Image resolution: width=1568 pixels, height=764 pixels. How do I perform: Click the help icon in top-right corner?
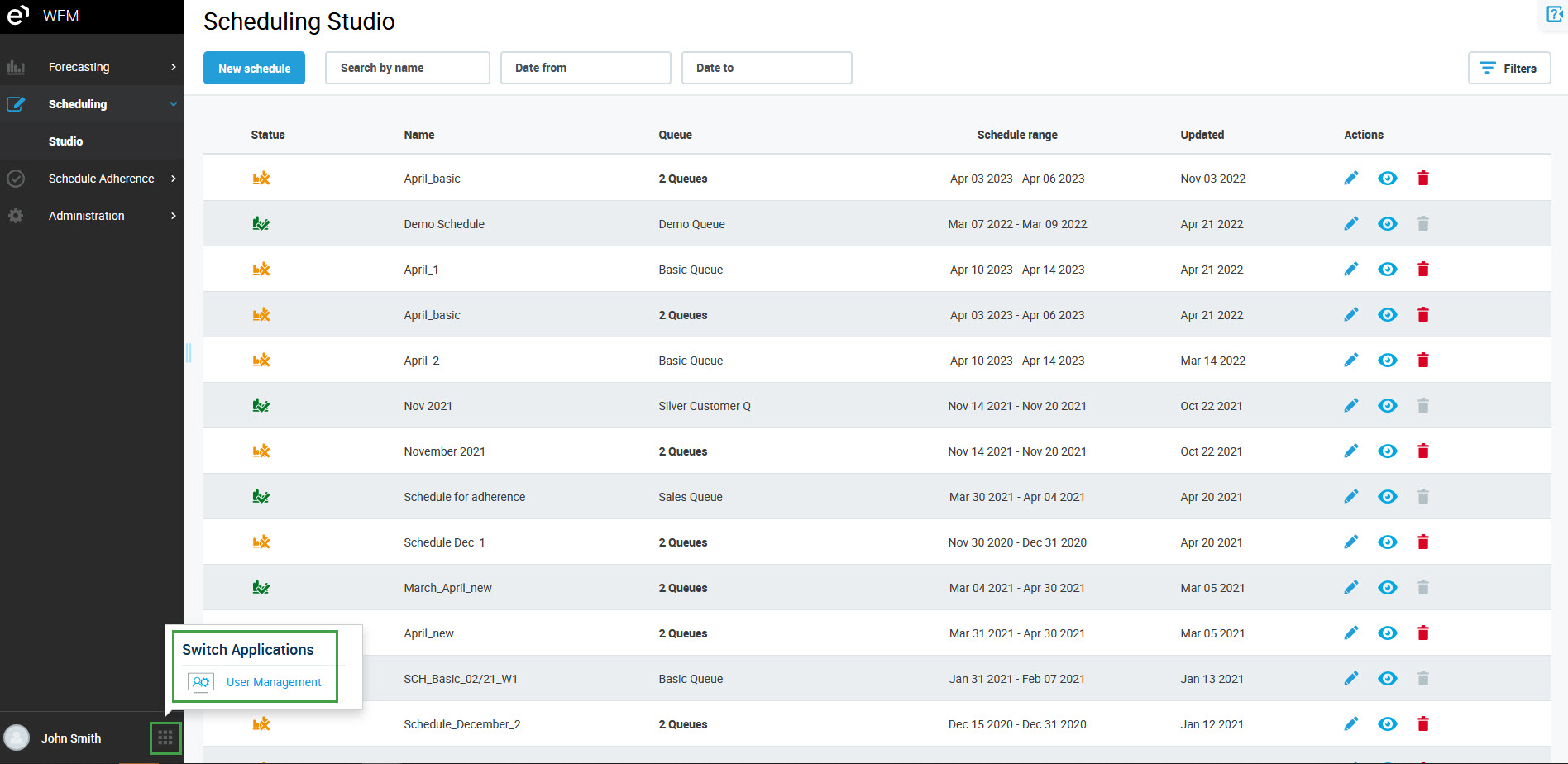click(x=1554, y=15)
